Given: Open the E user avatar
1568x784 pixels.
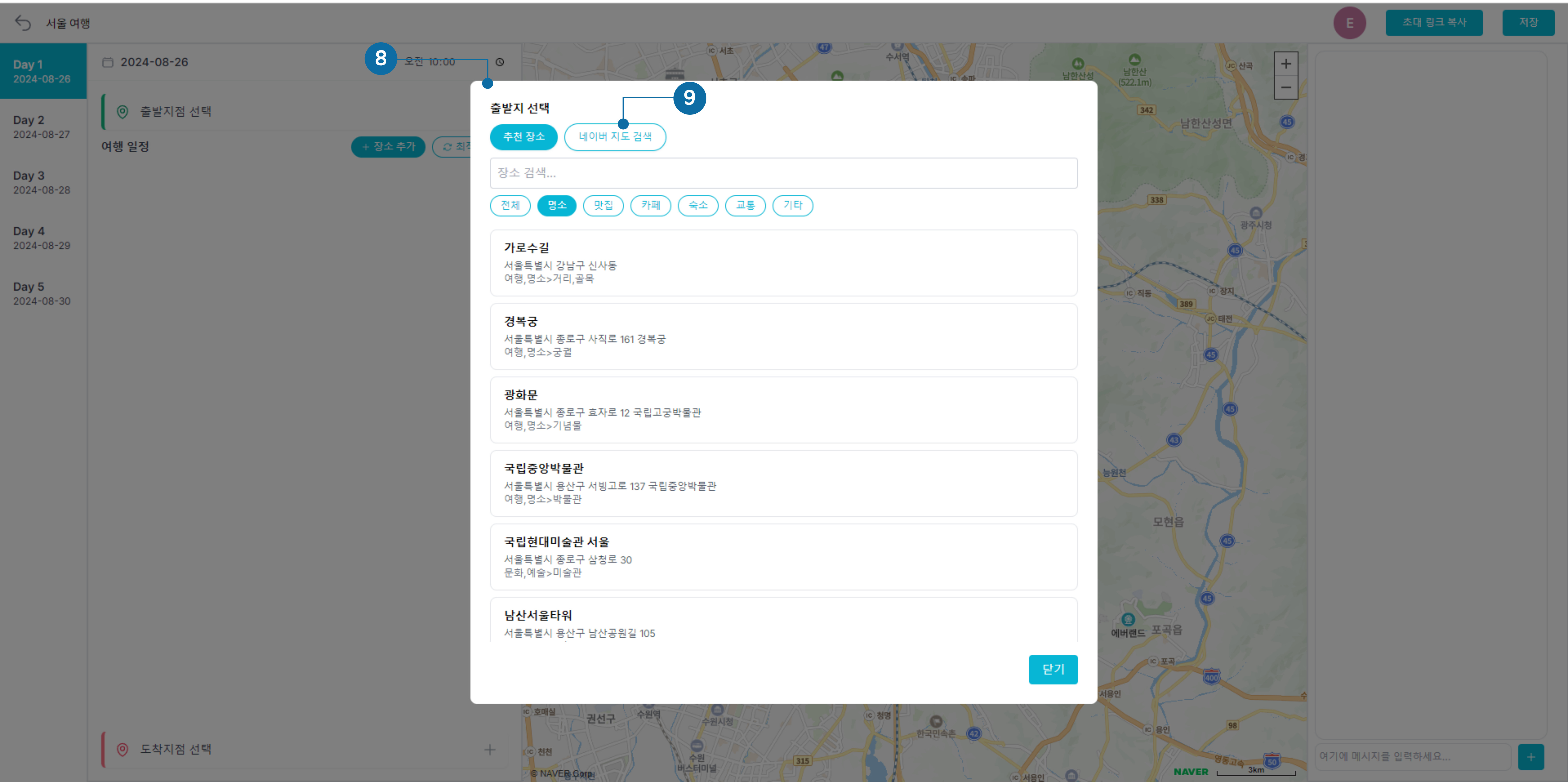Looking at the screenshot, I should click(x=1350, y=23).
